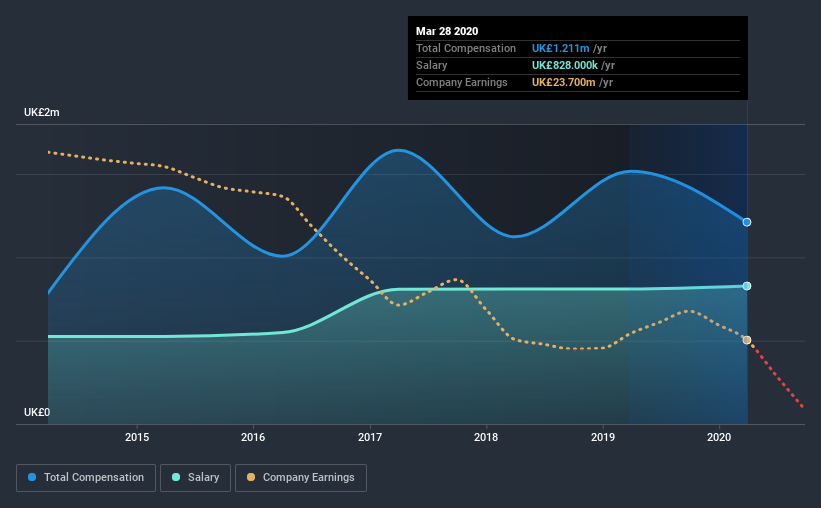Click the Company Earnings label in tooltip
This screenshot has height=508, width=821.
pos(462,82)
